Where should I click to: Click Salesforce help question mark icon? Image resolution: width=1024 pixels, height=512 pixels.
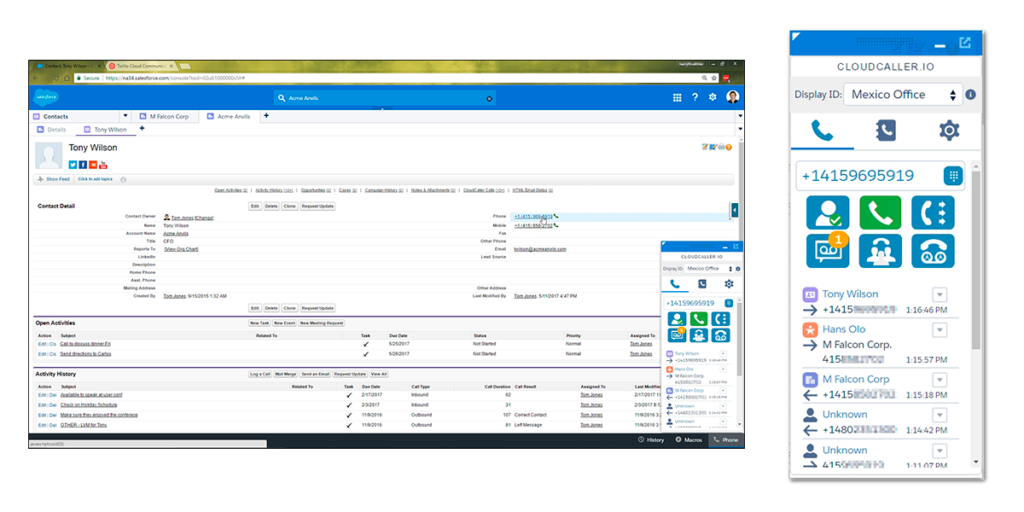click(x=695, y=97)
